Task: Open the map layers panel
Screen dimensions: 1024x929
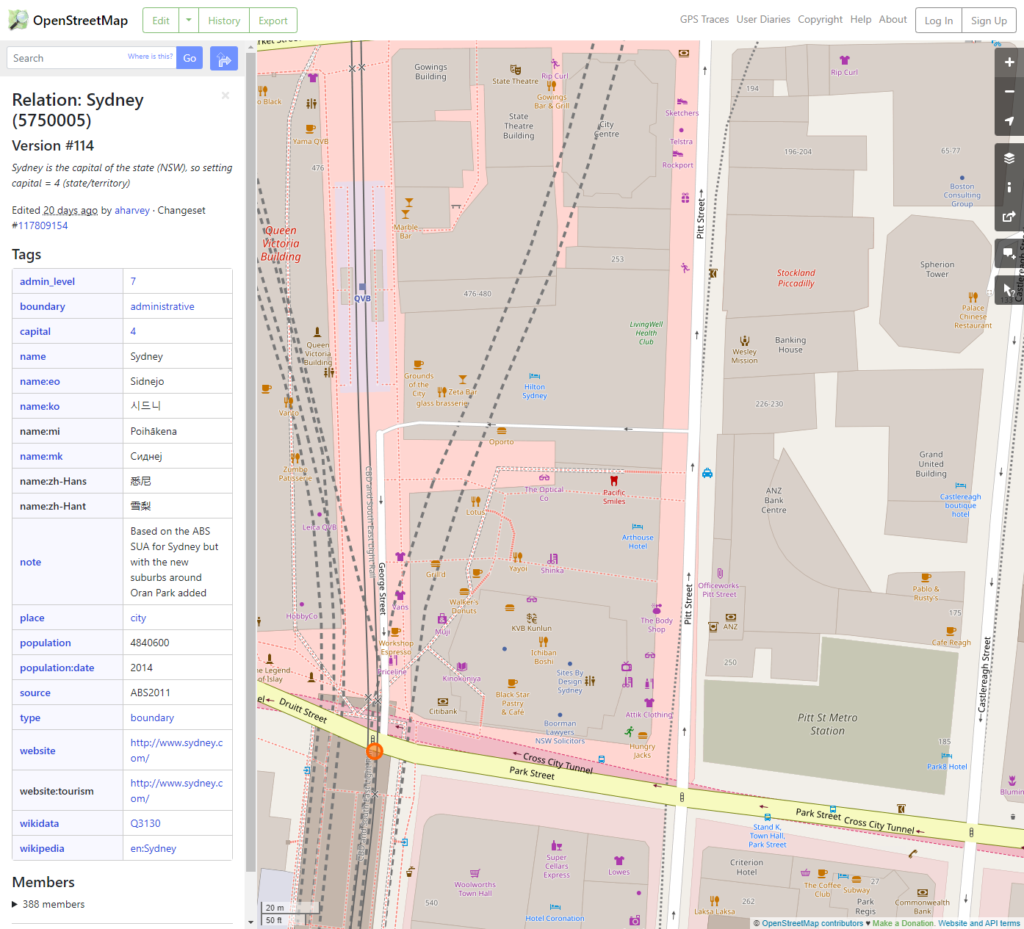Action: click(1009, 158)
